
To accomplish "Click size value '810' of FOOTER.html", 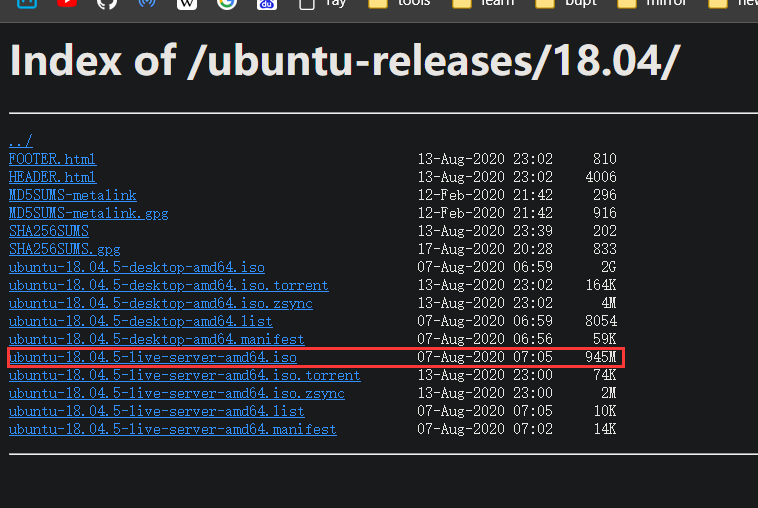I will 605,159.
